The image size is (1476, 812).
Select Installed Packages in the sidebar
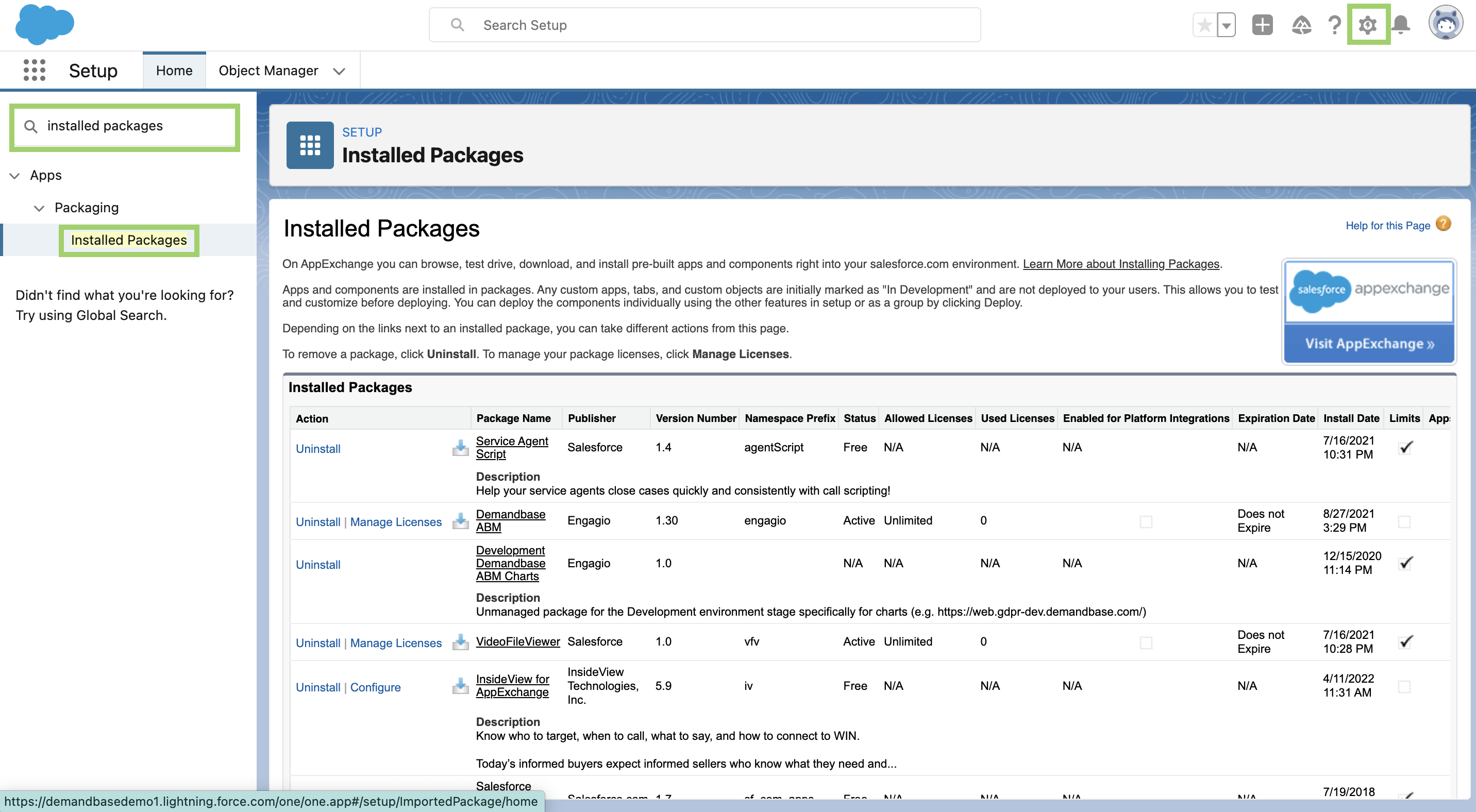click(129, 240)
